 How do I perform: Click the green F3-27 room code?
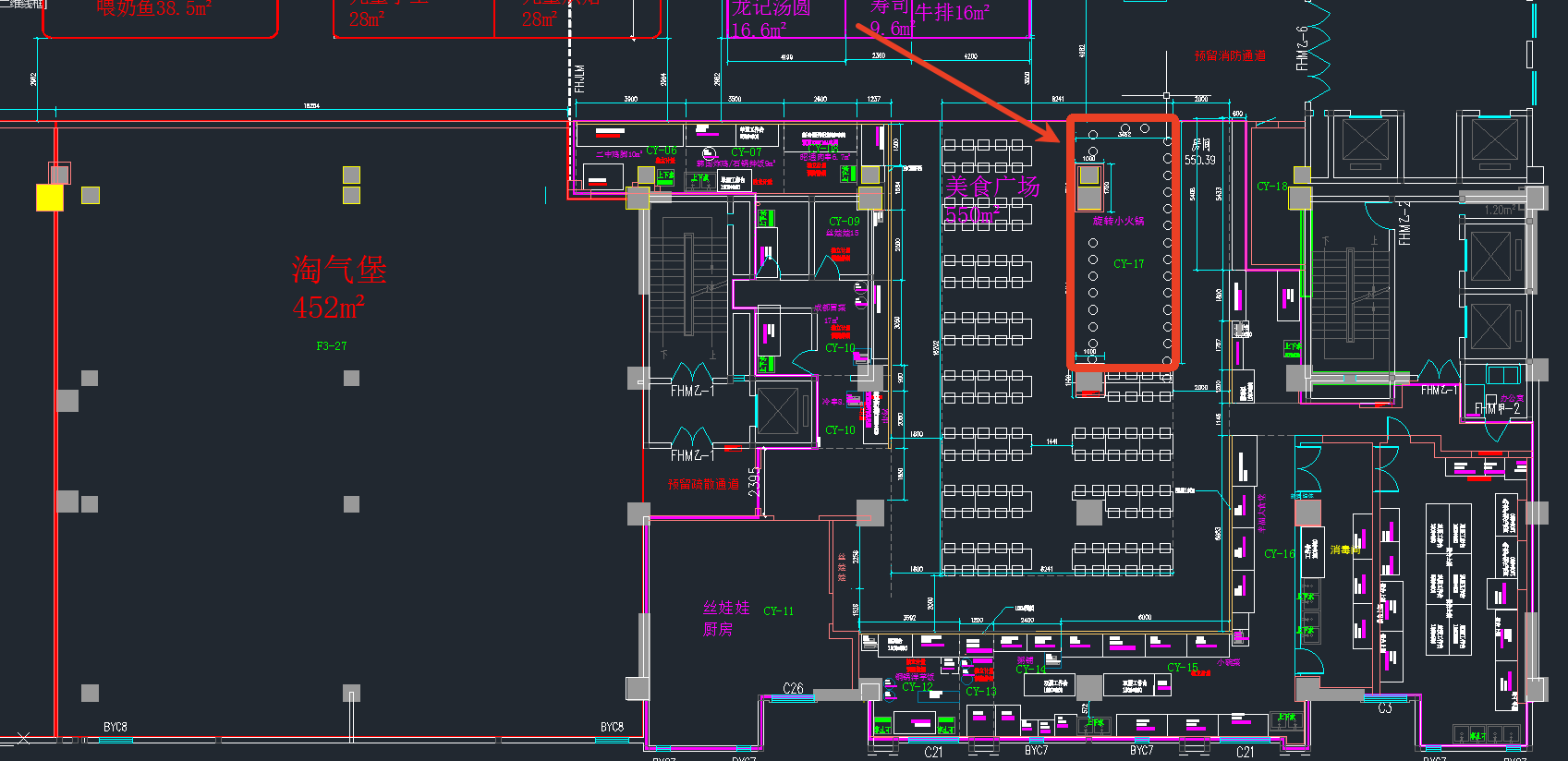coord(331,346)
